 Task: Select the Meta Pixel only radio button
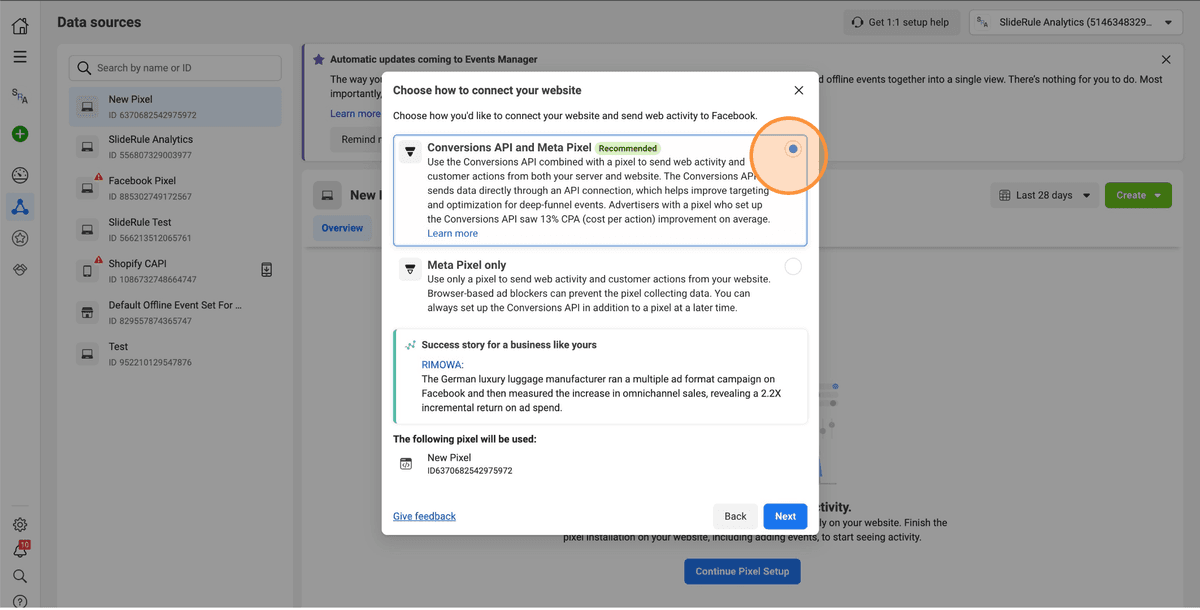(793, 266)
